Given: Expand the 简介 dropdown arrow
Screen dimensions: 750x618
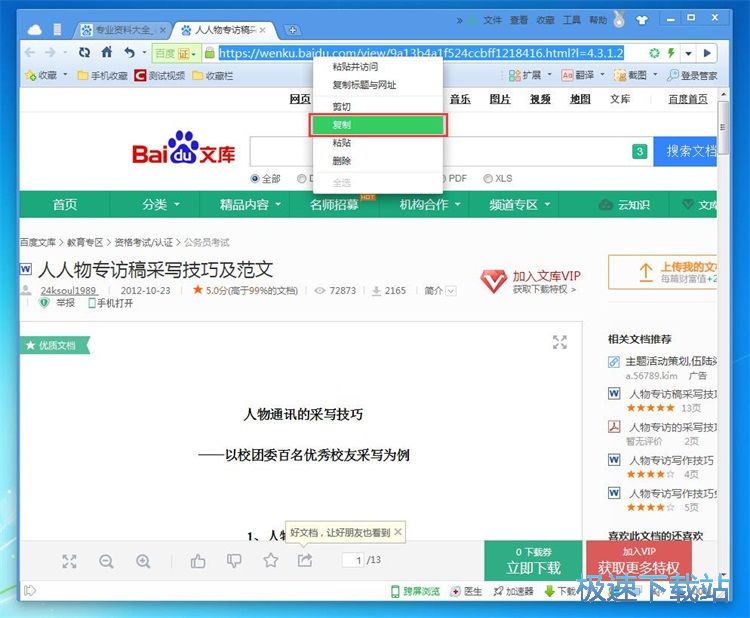Looking at the screenshot, I should [451, 291].
